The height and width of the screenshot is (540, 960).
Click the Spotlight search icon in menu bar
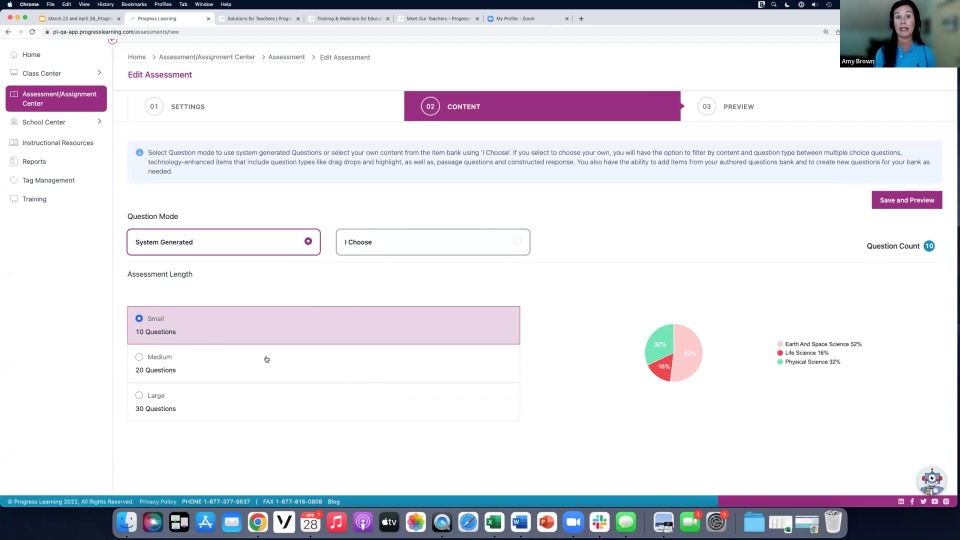[774, 4]
